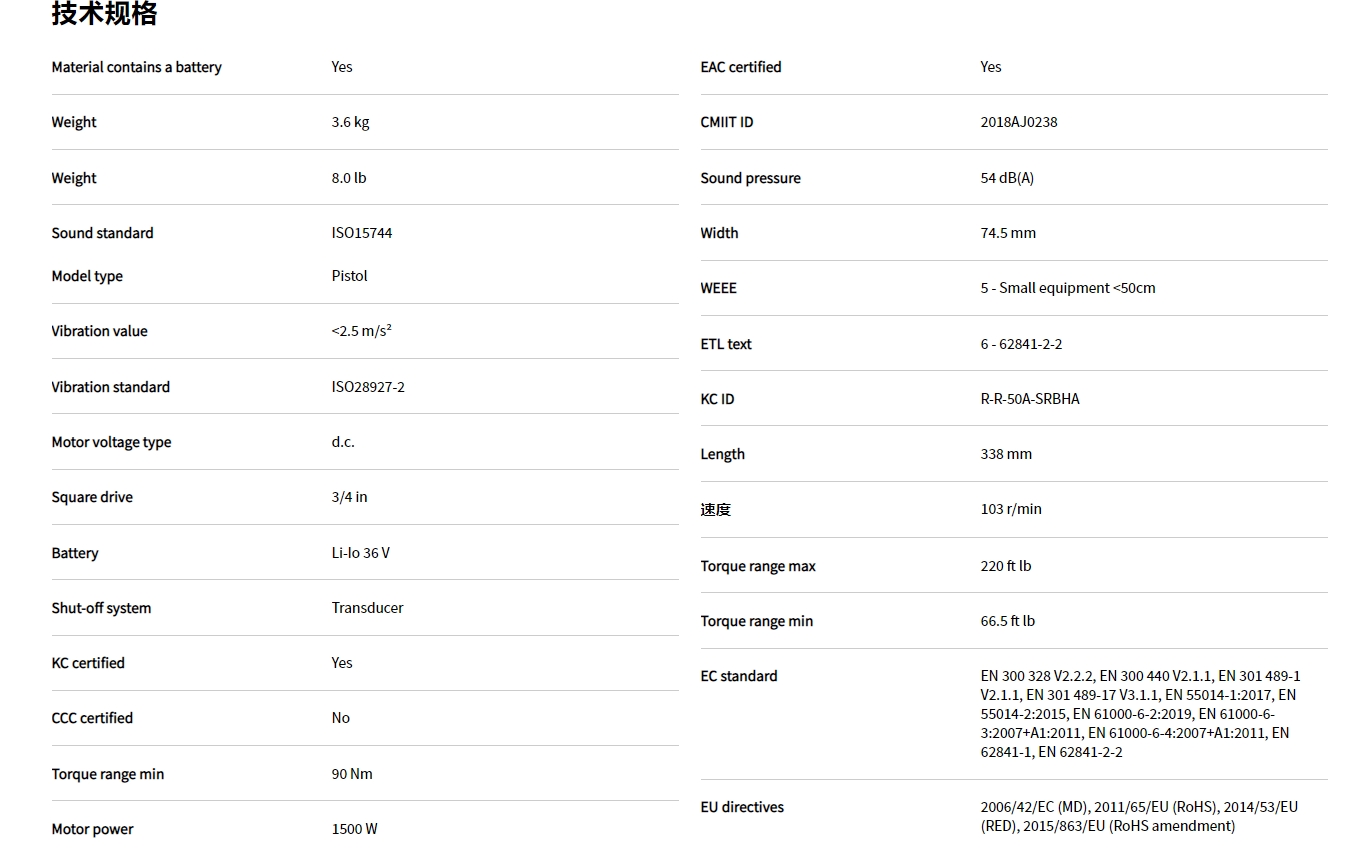Viewport: 1360px width, 848px height.
Task: Click the EU directives value text
Action: (1138, 816)
